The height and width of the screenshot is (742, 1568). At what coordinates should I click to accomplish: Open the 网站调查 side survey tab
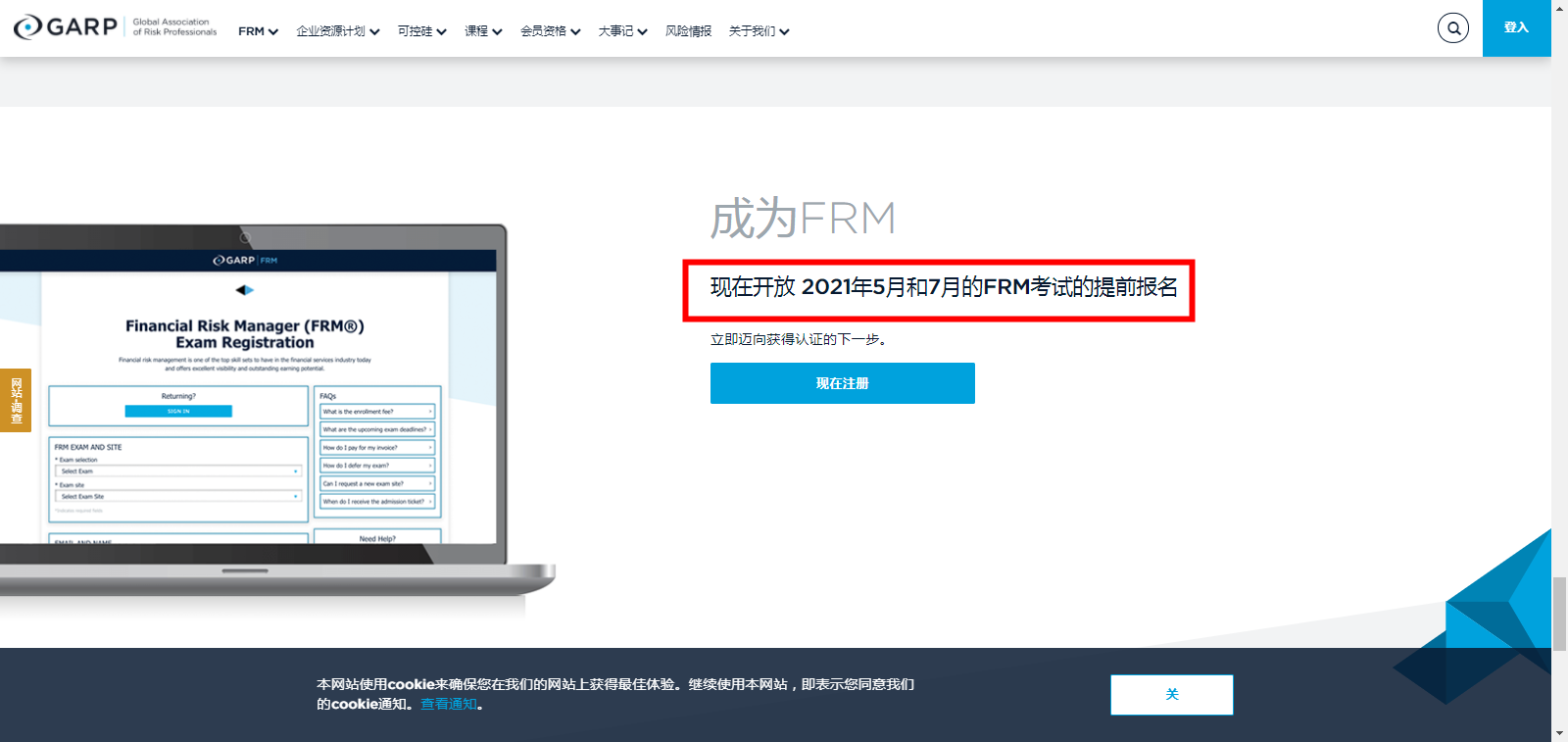[x=16, y=400]
